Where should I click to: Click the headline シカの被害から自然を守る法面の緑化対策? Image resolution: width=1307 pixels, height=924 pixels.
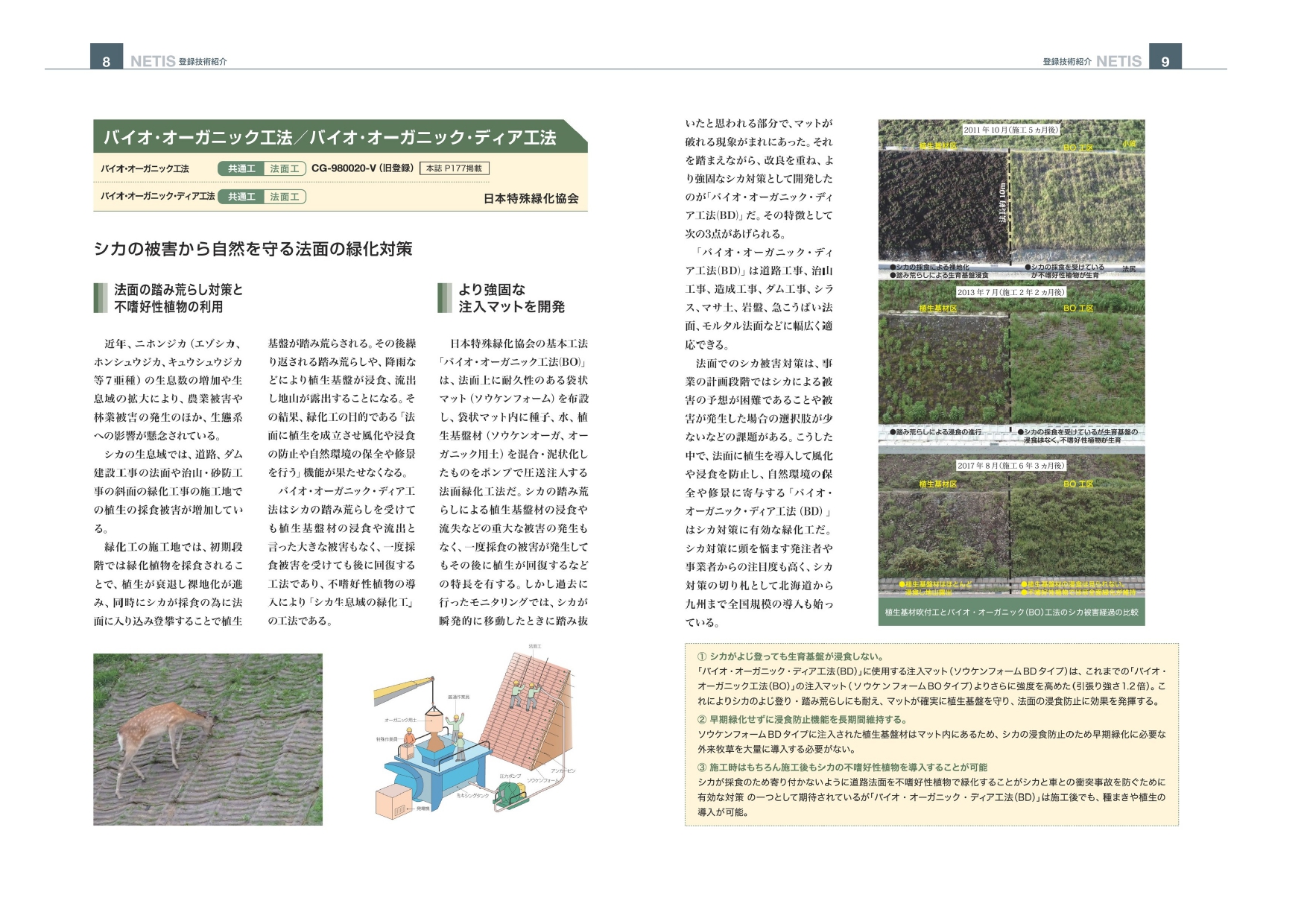coord(253,249)
